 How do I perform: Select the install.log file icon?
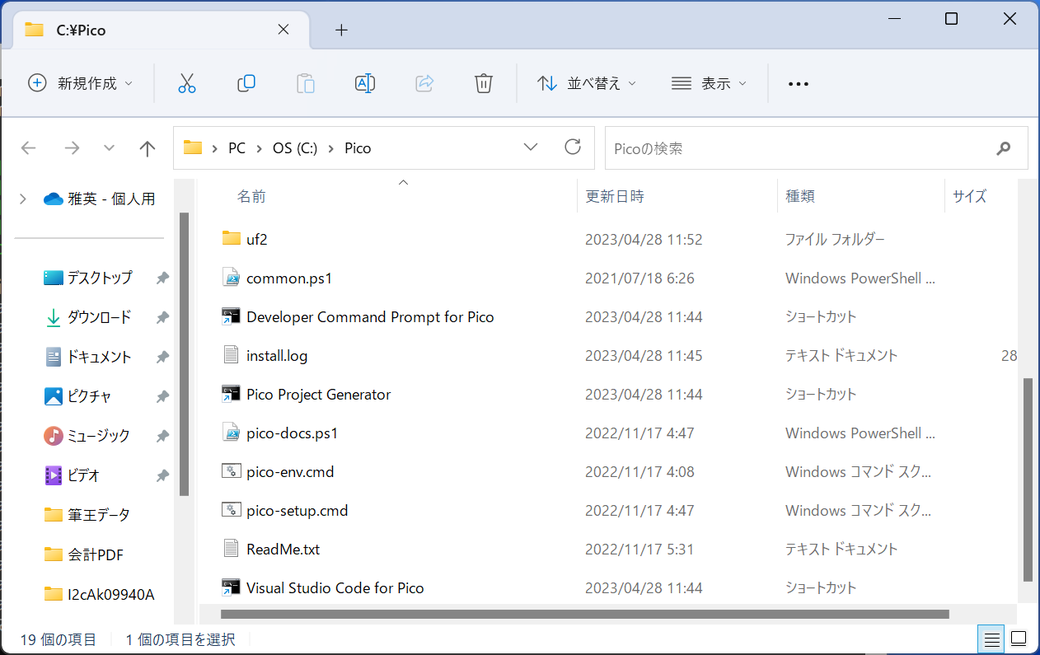pos(231,355)
